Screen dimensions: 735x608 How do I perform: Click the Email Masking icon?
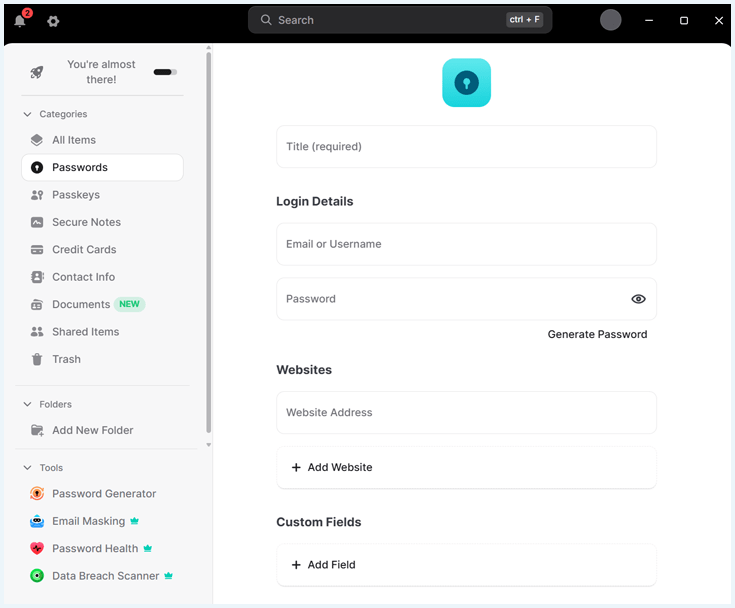(37, 521)
